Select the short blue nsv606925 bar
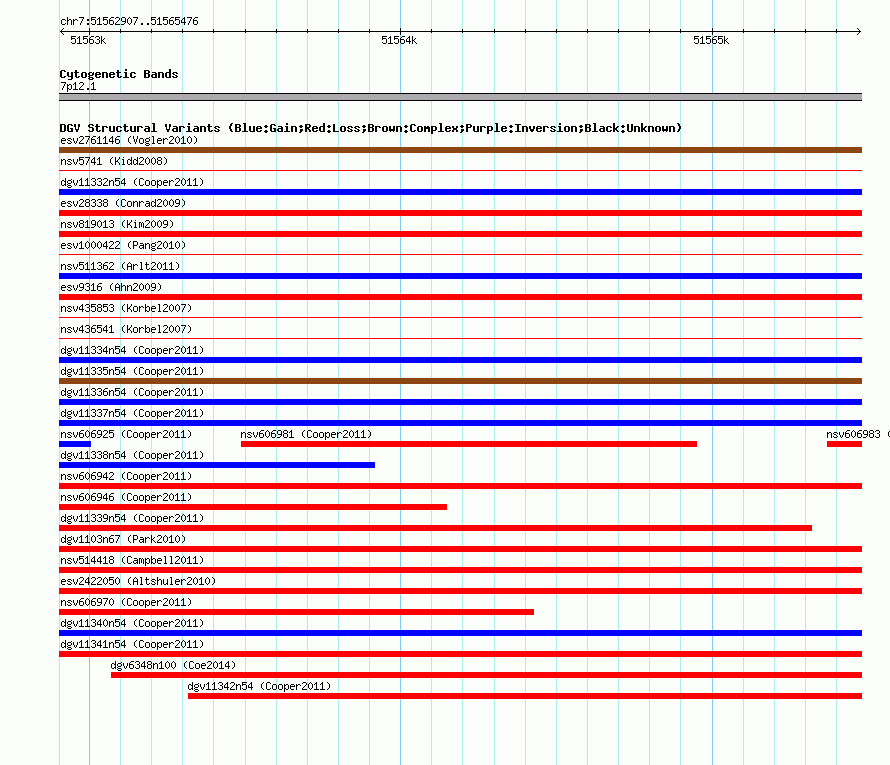 tap(75, 444)
